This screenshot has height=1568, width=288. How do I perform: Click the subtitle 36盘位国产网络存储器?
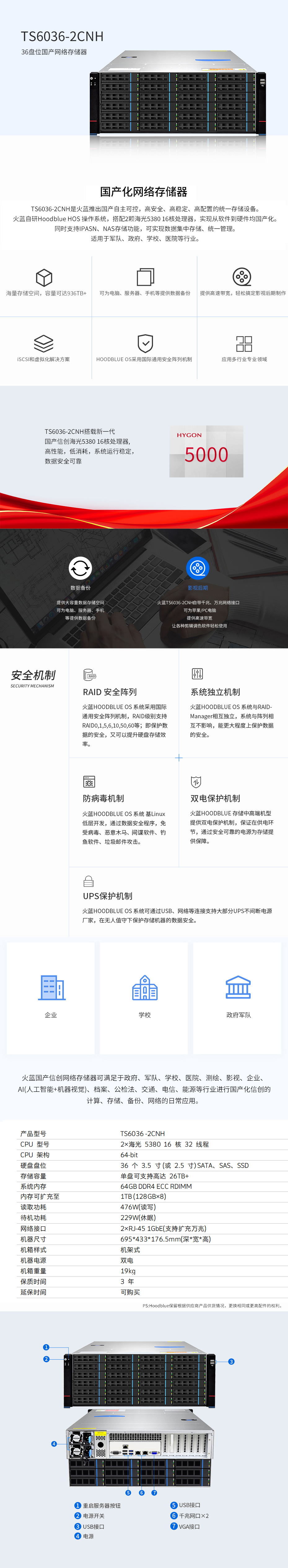[54, 52]
